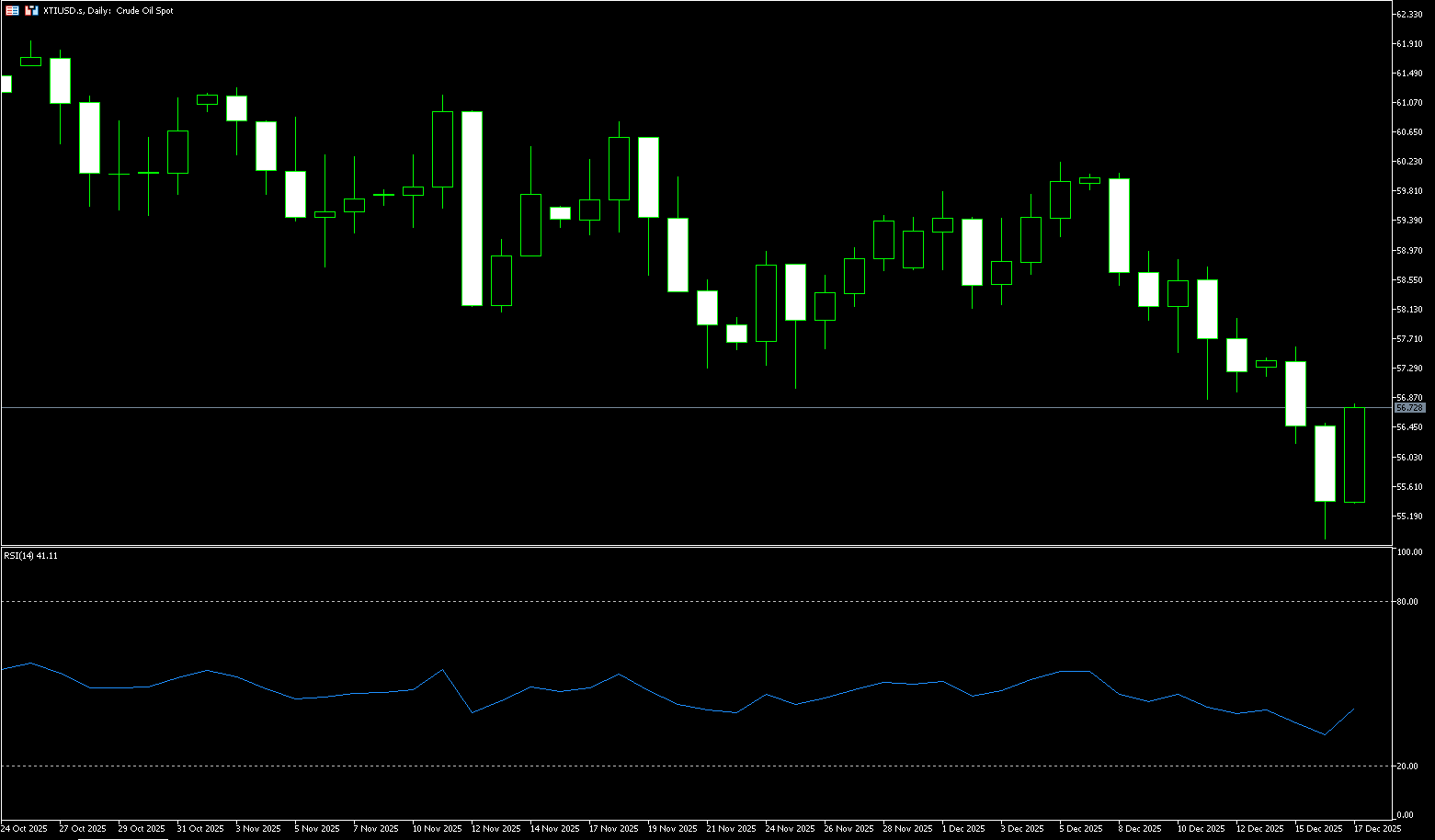Select the blue RSI line at its final low
Image resolution: width=1435 pixels, height=840 pixels.
pyautogui.click(x=1324, y=734)
